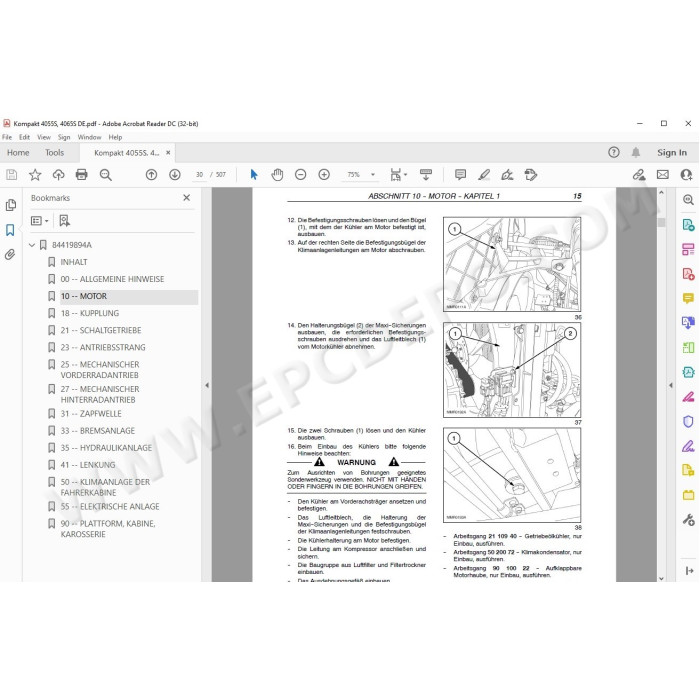Viewport: 700px width, 700px height.
Task: Collapse the 84419894A bookmark tree
Action: tap(32, 245)
